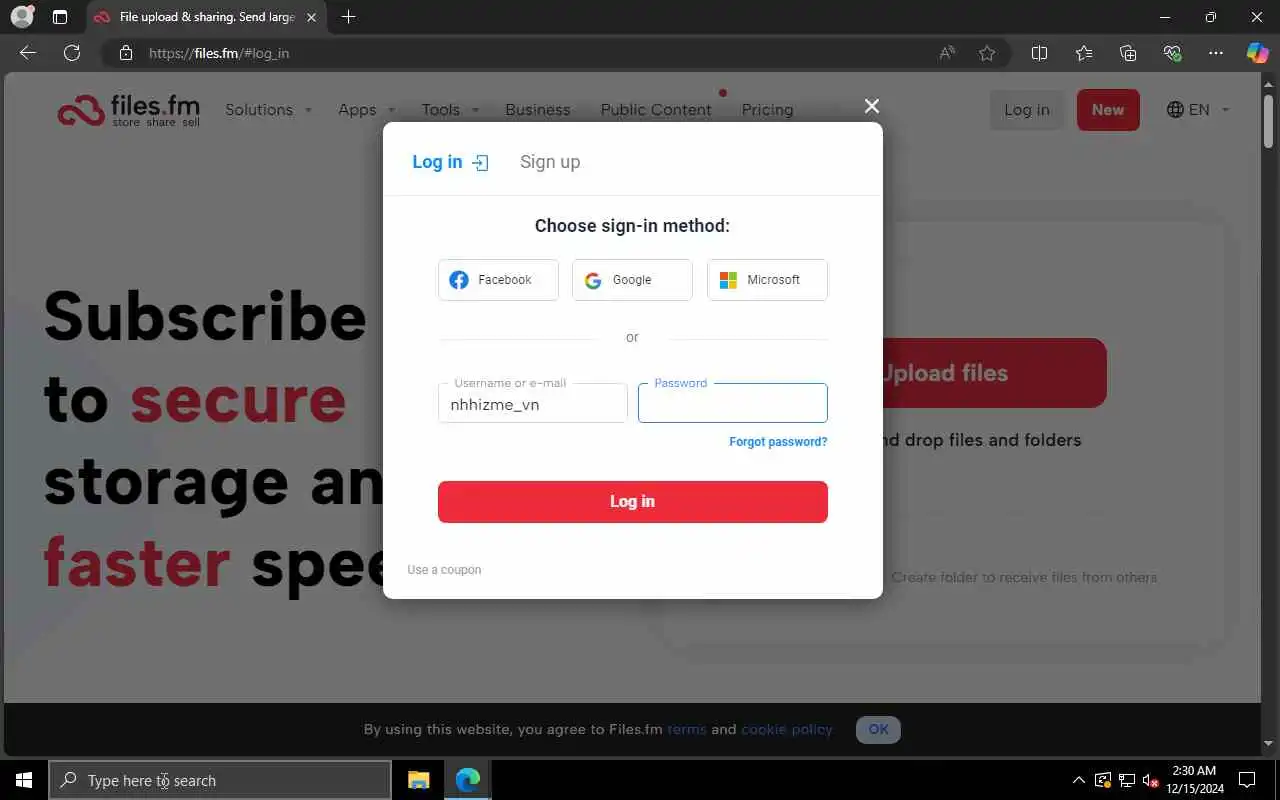The height and width of the screenshot is (800, 1280).
Task: Open the cookie policy link
Action: coord(787,729)
